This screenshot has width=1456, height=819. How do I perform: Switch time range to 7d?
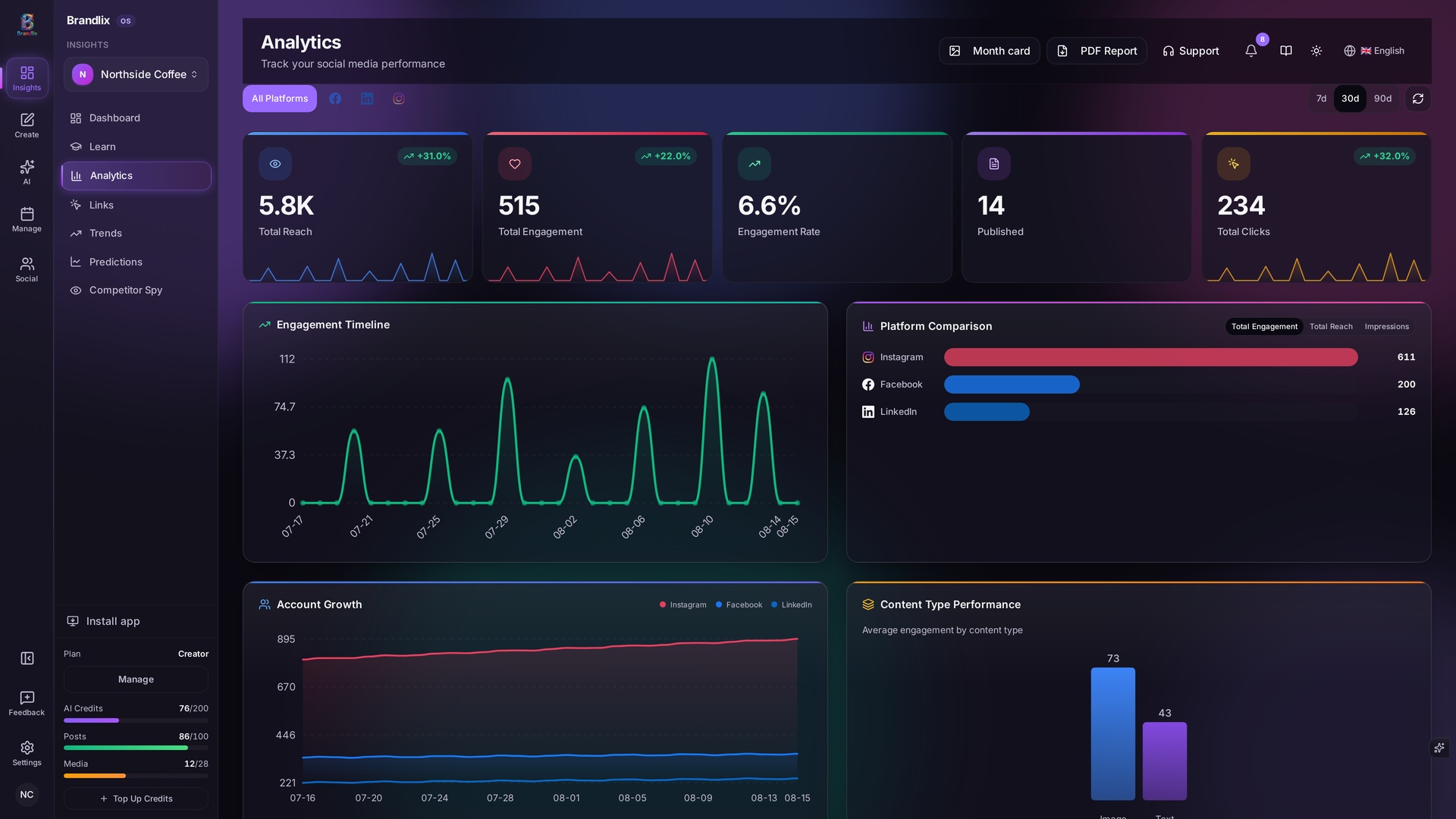click(x=1321, y=99)
